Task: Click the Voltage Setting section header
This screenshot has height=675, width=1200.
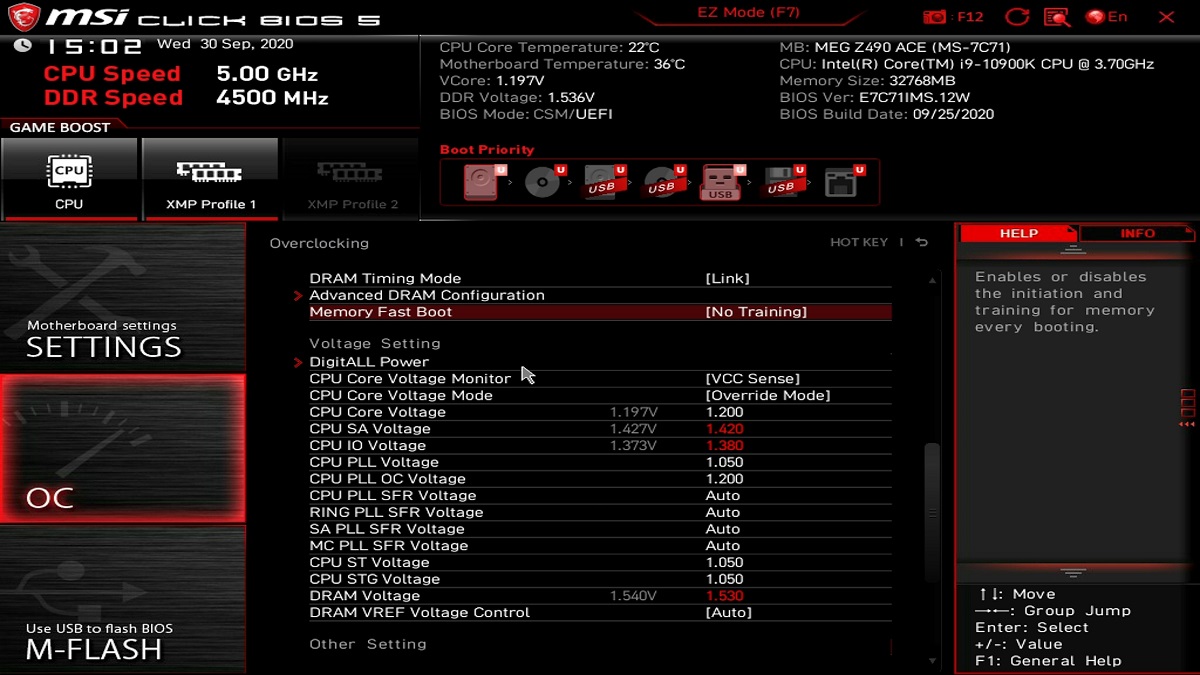Action: tap(375, 343)
